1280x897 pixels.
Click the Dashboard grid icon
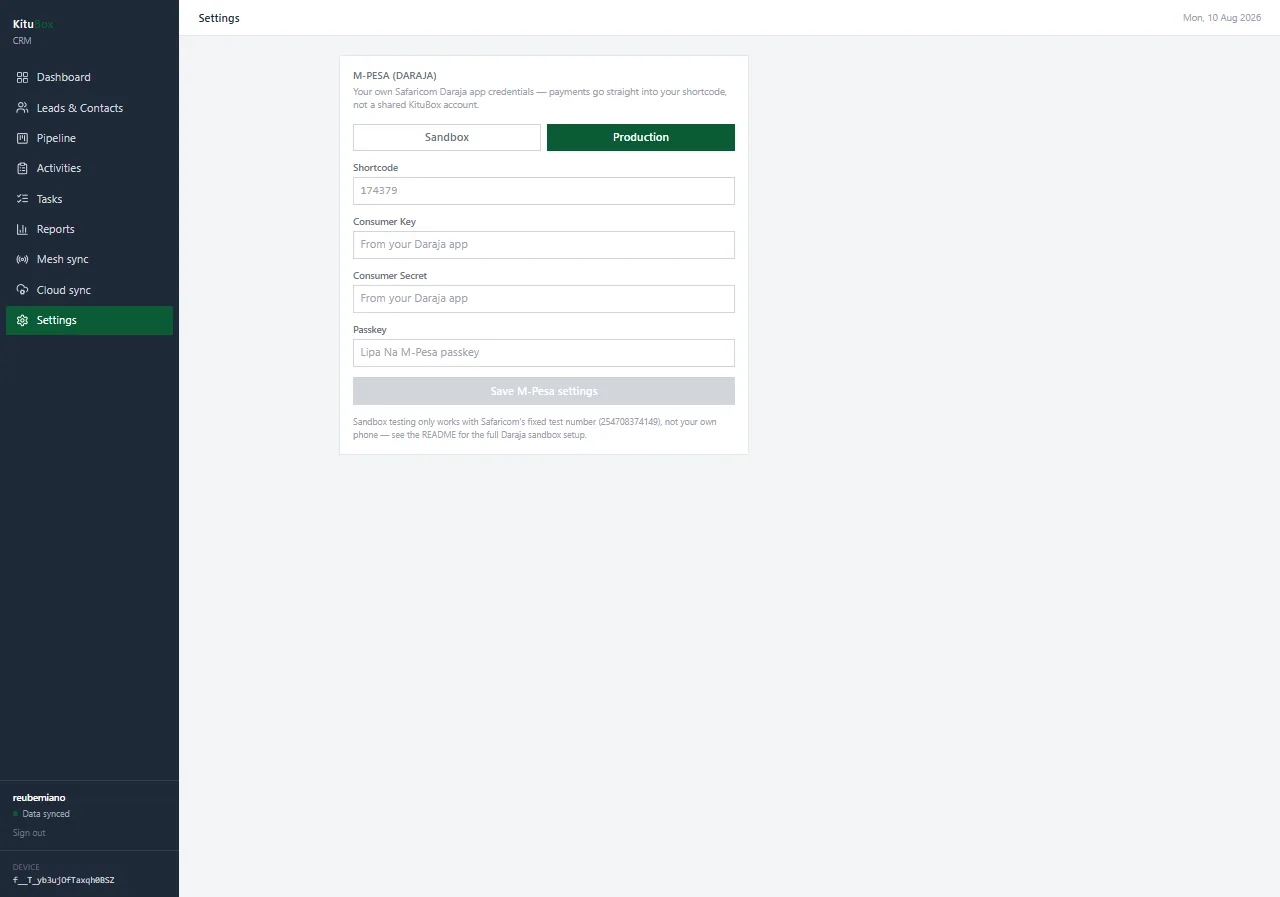click(x=23, y=77)
